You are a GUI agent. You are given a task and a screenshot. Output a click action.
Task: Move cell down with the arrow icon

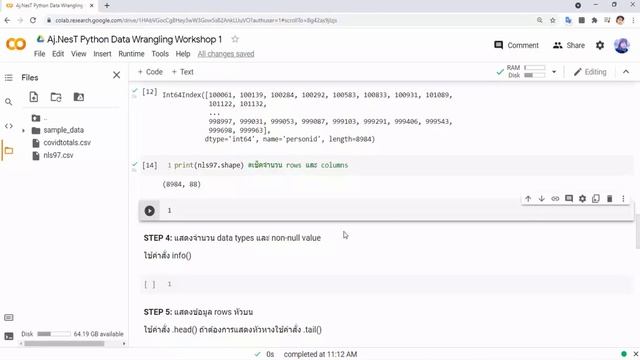coord(542,199)
